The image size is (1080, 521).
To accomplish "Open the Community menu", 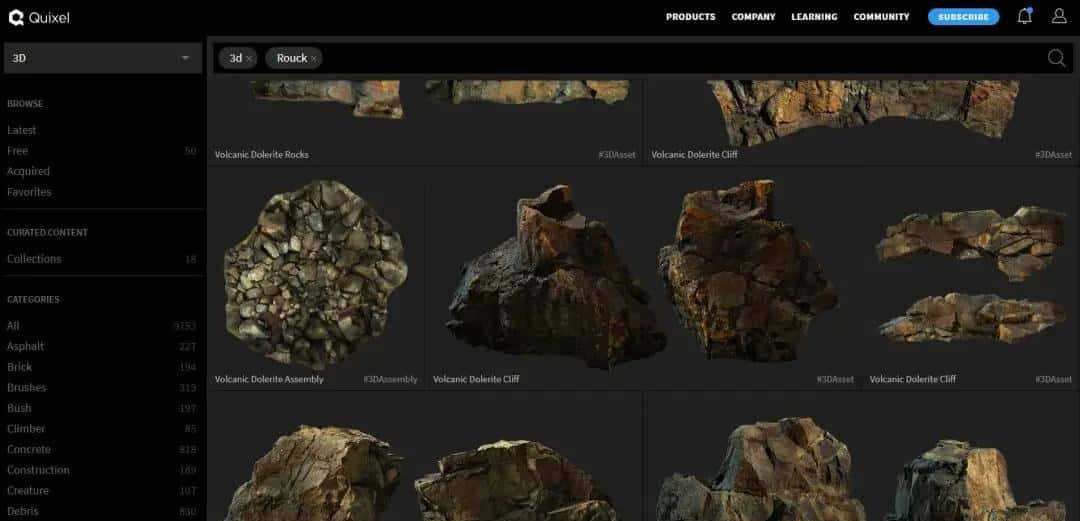I will (881, 17).
